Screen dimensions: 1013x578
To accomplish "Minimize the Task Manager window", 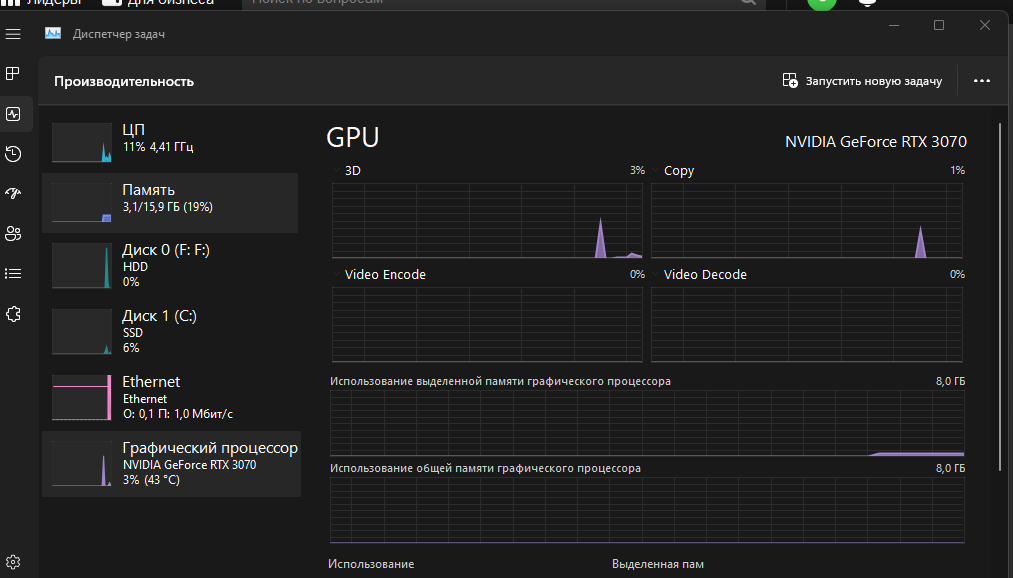I will click(894, 25).
